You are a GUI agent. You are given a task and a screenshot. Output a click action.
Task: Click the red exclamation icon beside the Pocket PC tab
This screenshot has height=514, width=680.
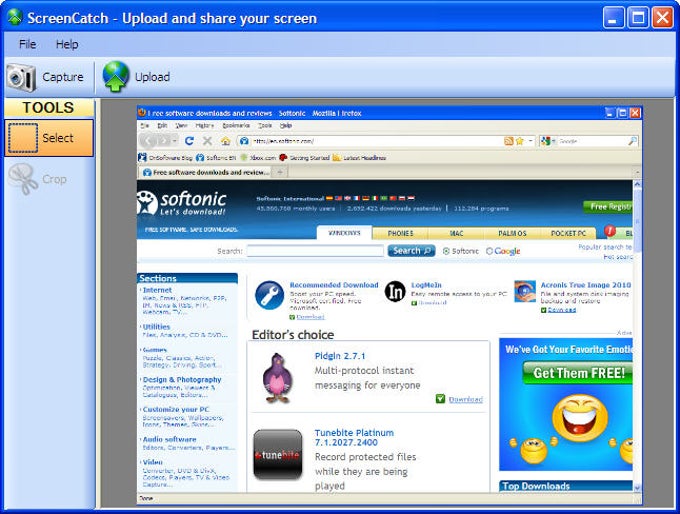610,231
